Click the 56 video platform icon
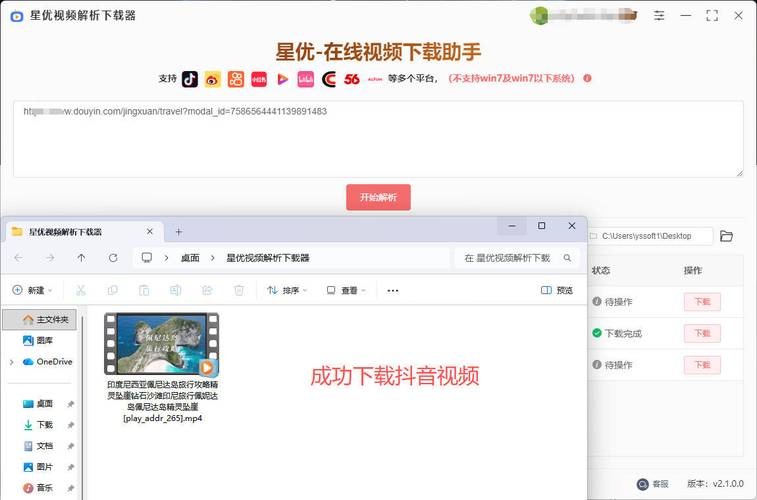The image size is (757, 500). click(x=352, y=79)
